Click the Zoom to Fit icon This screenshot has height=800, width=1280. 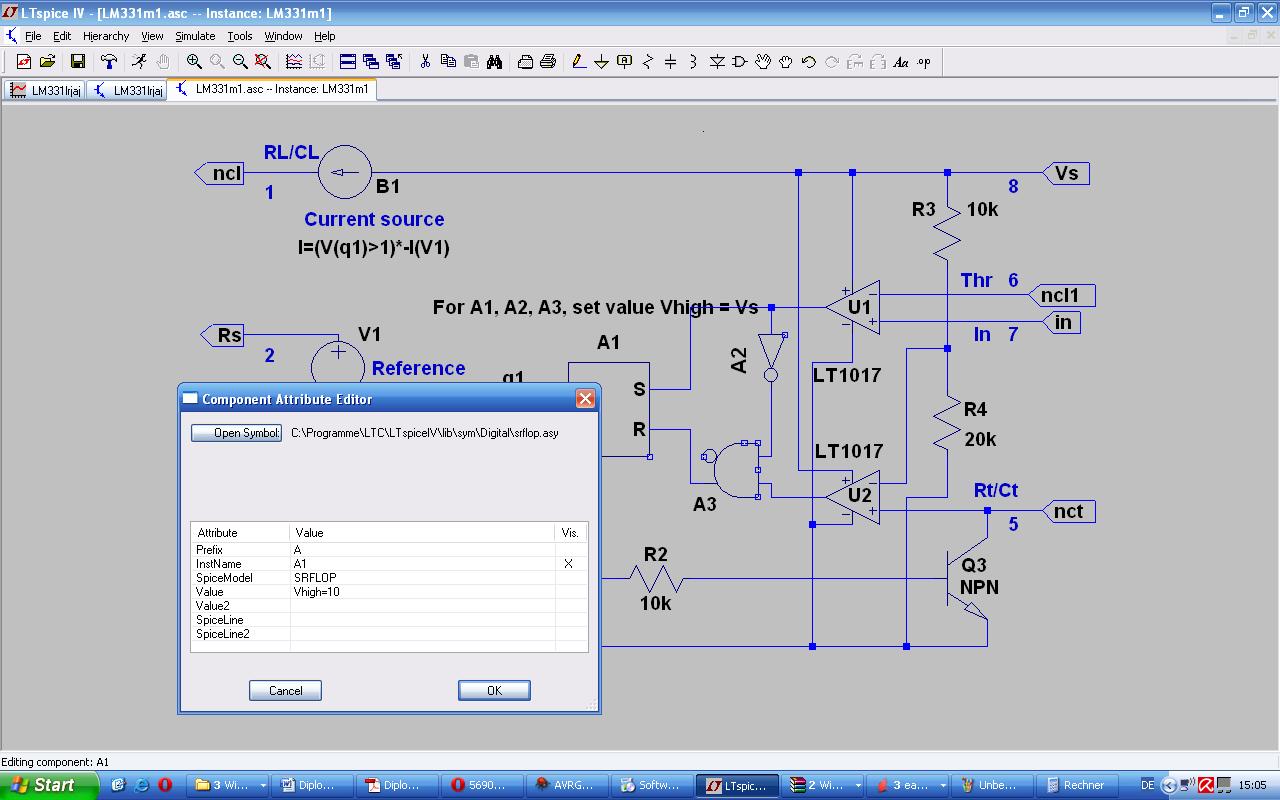point(263,62)
